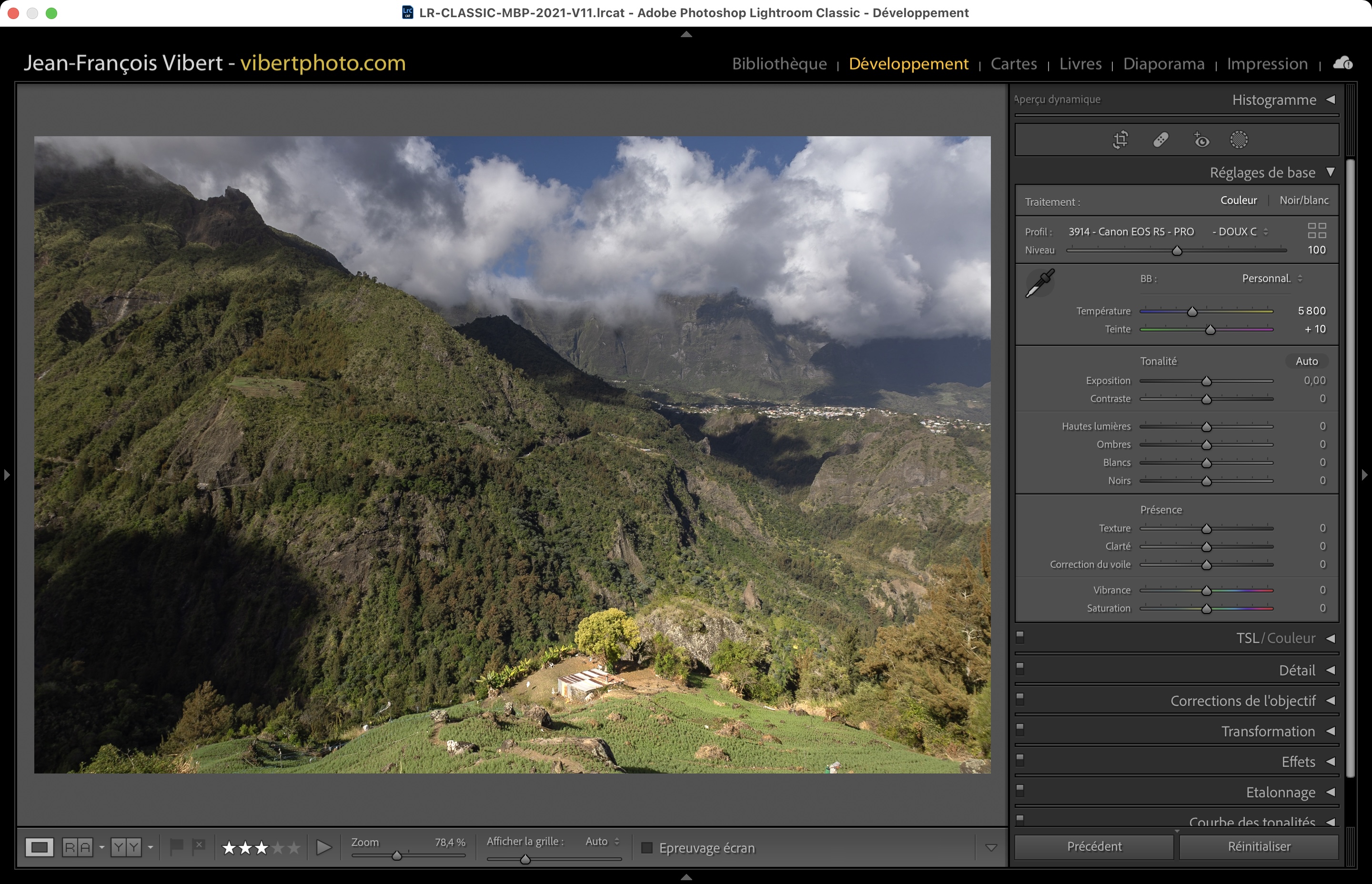Switch to loupe single view mode
Screen dimensions: 1372x884
coord(39,847)
